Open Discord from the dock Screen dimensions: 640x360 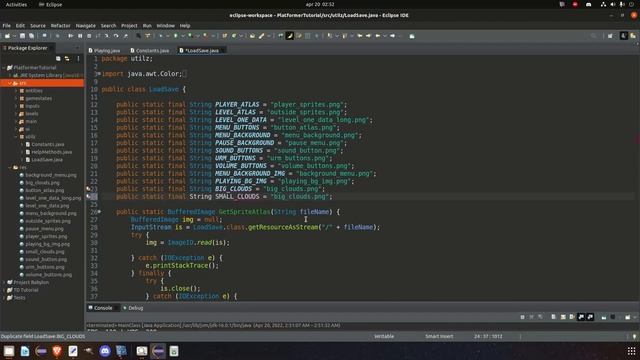click(105, 351)
